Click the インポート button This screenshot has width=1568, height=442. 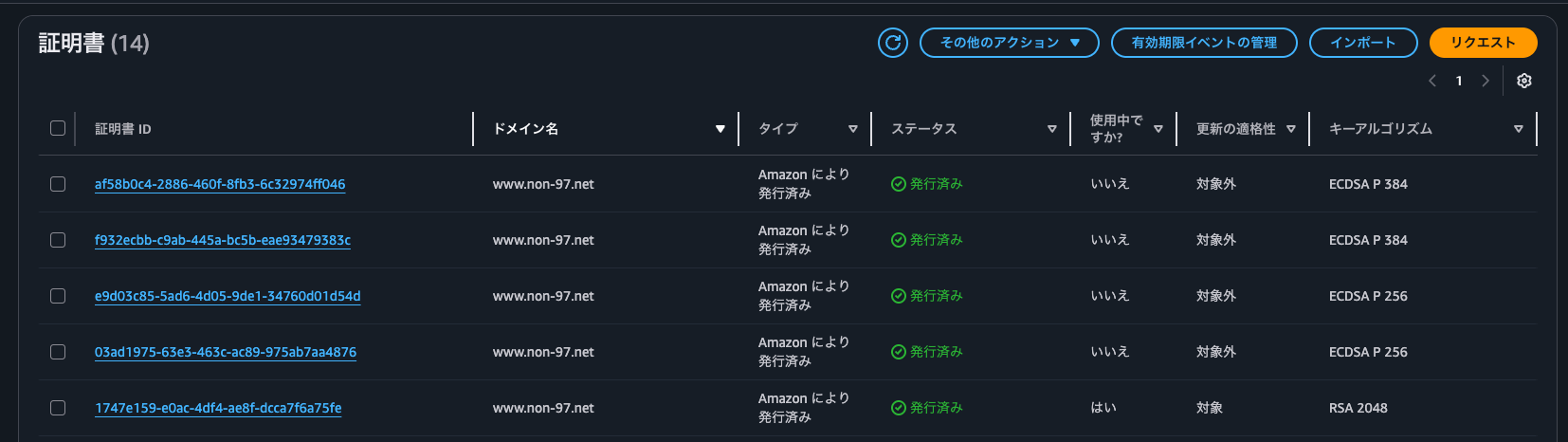1362,43
